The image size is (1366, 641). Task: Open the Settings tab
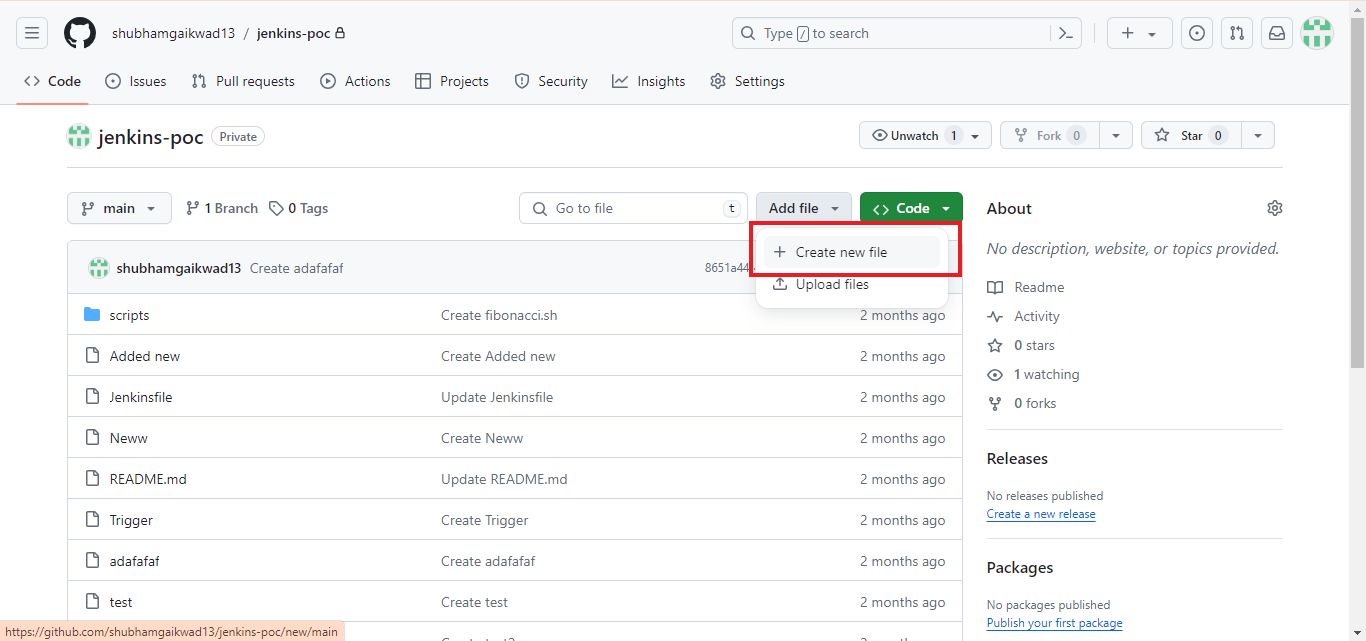click(747, 81)
